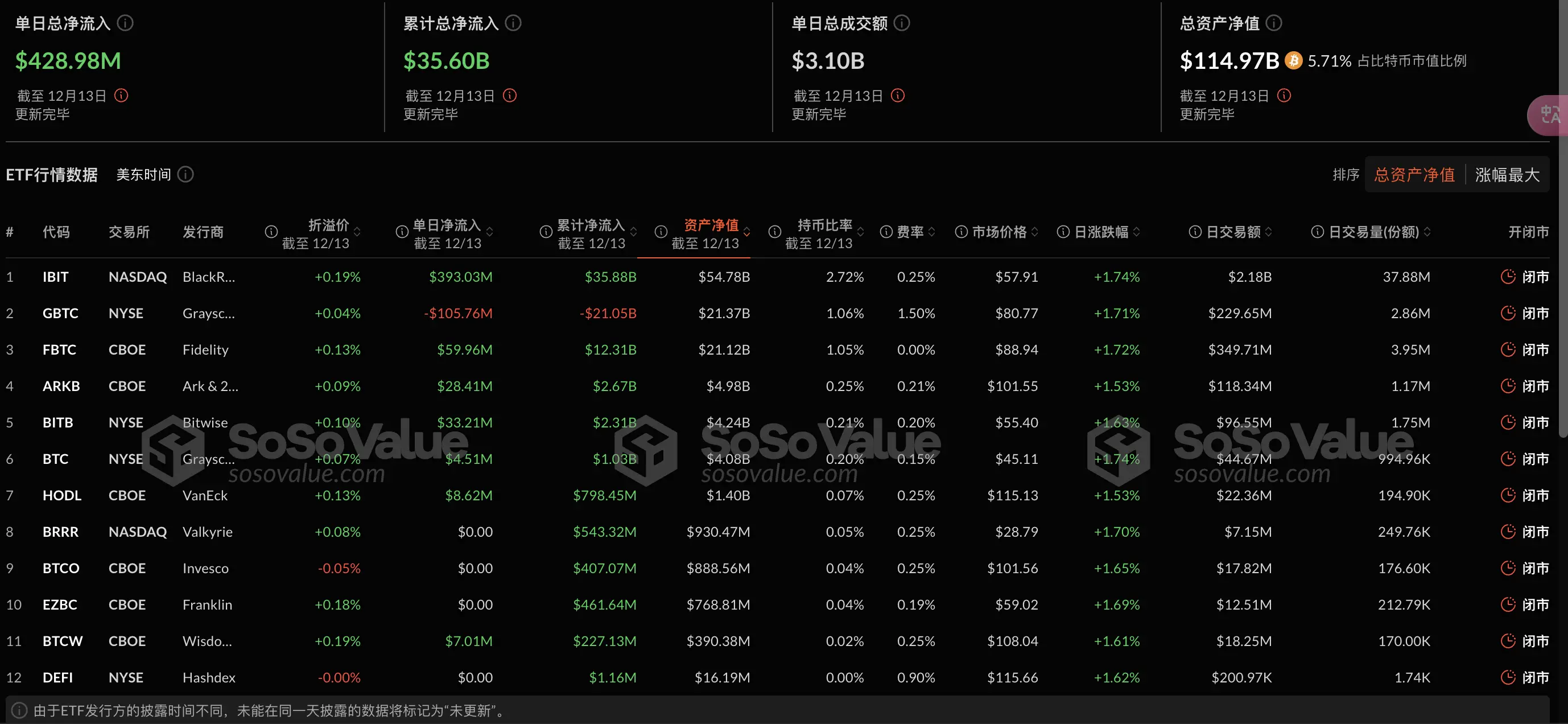The width and height of the screenshot is (1568, 724).
Task: Click the 发行商 column header
Action: [x=203, y=232]
